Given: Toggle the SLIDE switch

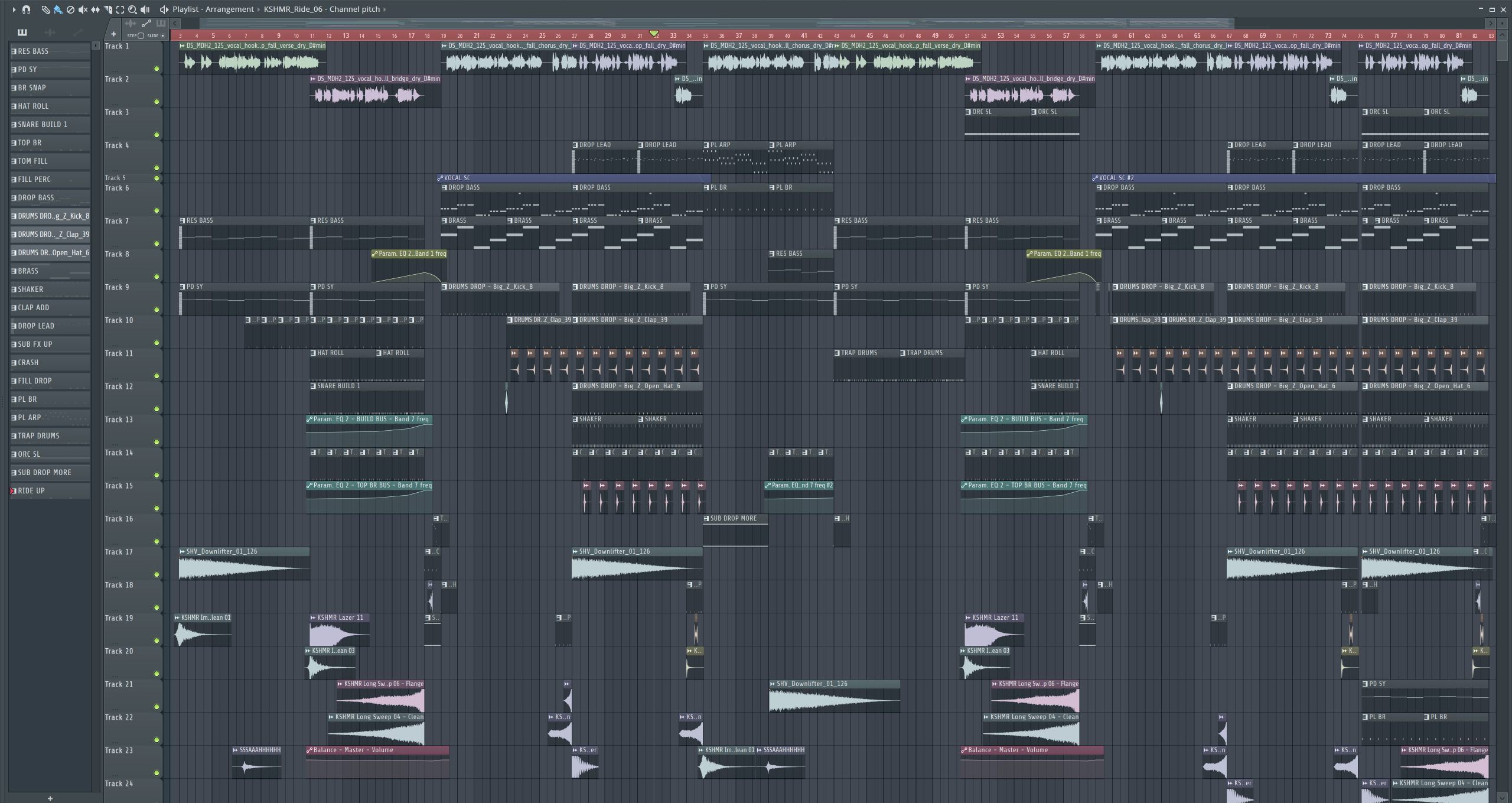Looking at the screenshot, I should (x=162, y=35).
